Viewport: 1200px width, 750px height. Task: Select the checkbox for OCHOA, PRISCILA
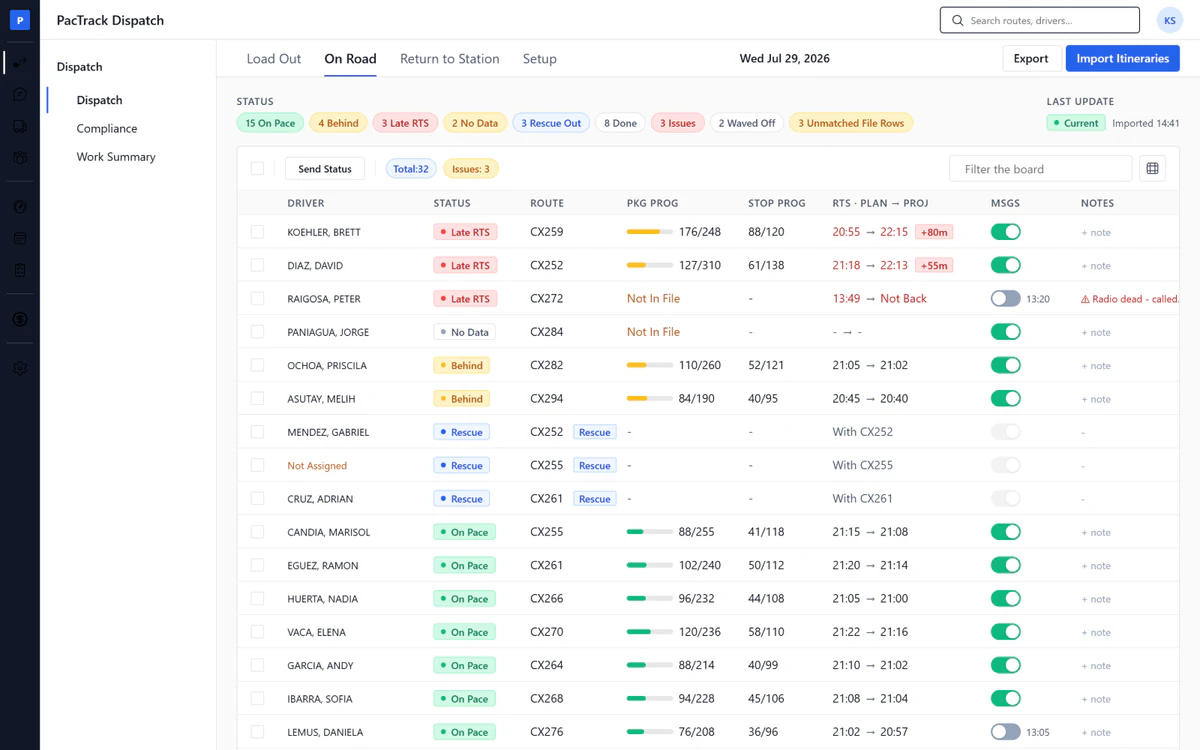point(257,365)
